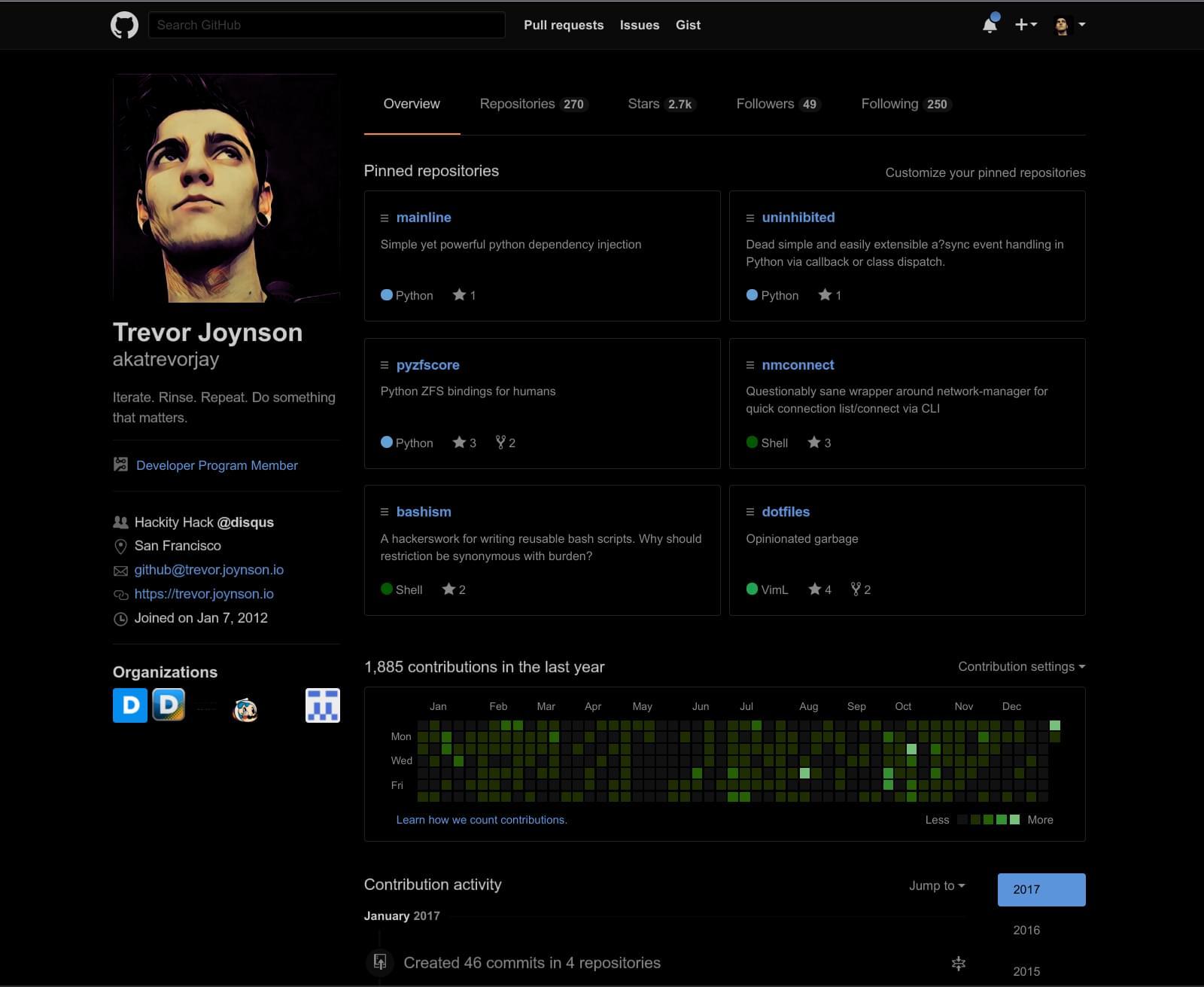This screenshot has width=1204, height=987.
Task: Switch to the Overview tab
Action: (x=412, y=104)
